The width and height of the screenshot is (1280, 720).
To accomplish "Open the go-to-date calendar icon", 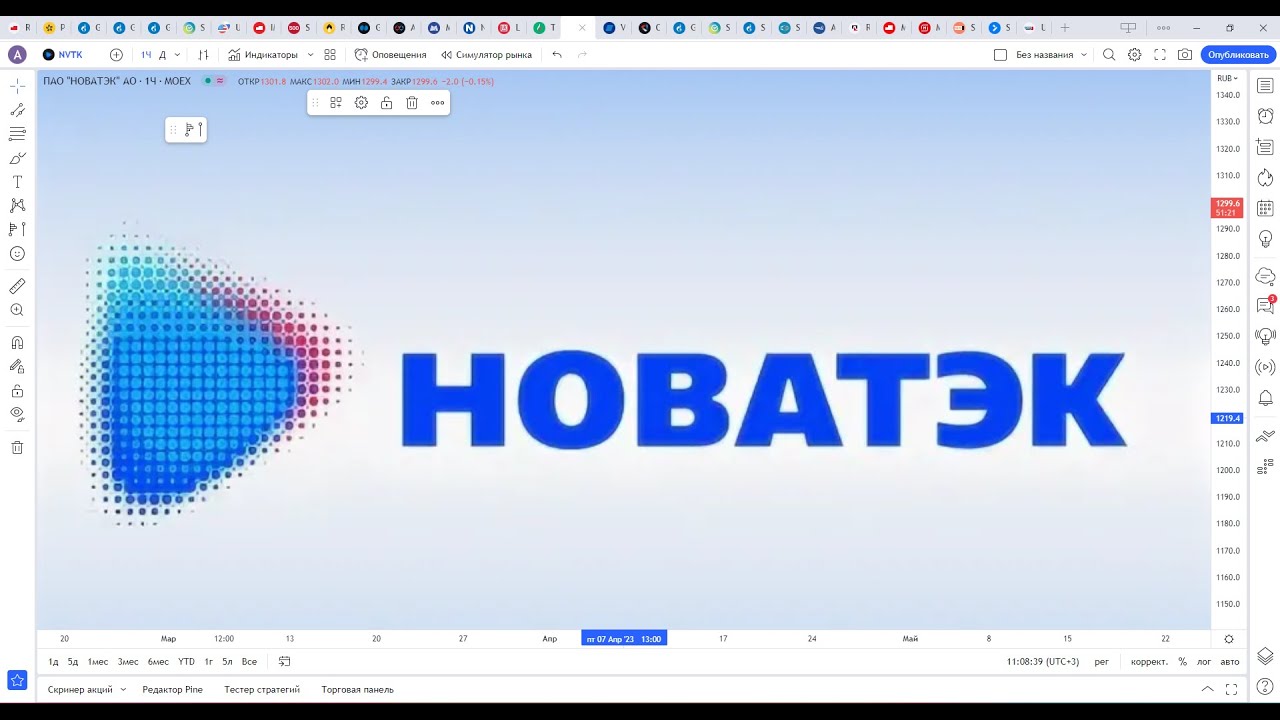I will [285, 662].
